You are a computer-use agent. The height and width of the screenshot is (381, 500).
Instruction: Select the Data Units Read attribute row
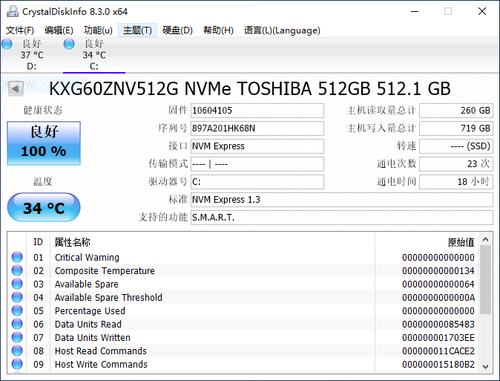244,324
